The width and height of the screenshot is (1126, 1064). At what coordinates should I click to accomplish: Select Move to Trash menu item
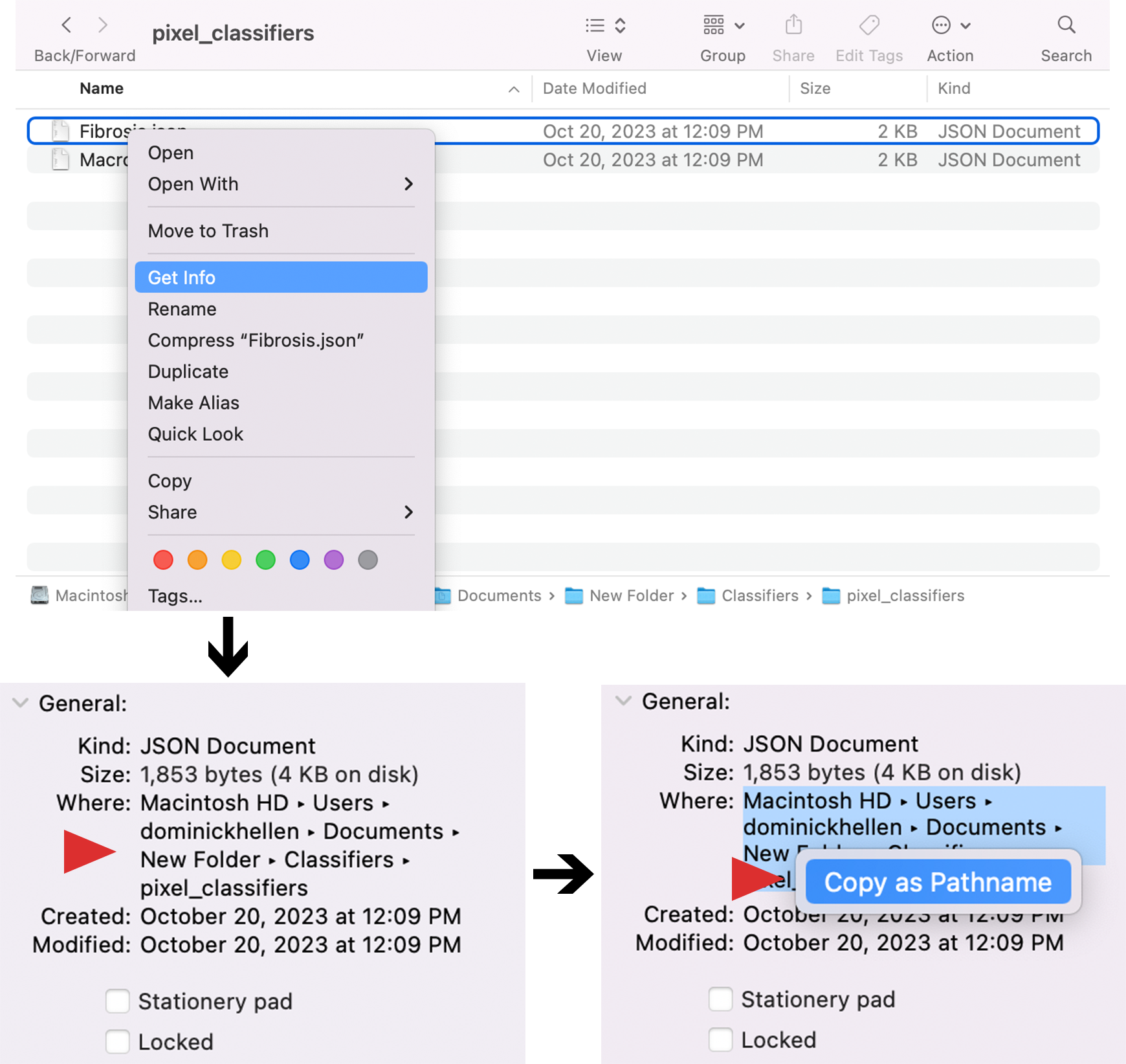(x=208, y=231)
